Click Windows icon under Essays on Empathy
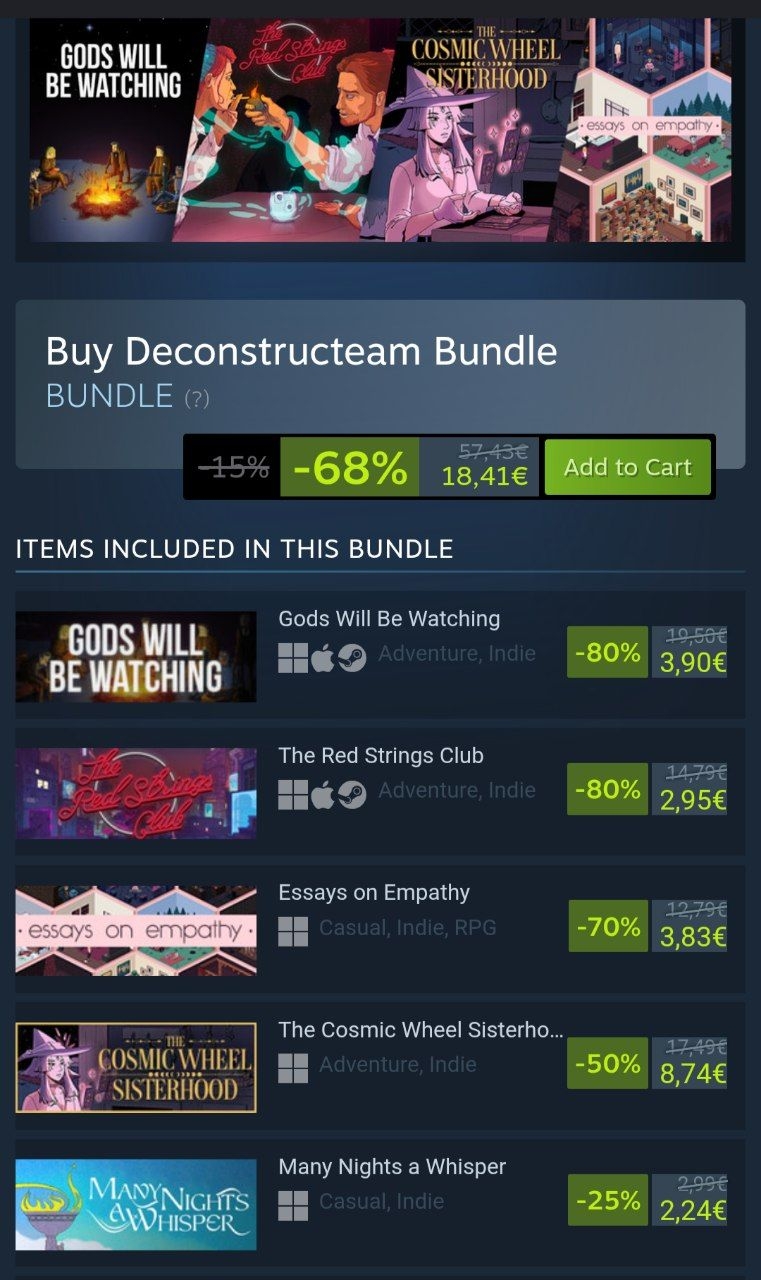This screenshot has width=761, height=1280. pos(293,932)
